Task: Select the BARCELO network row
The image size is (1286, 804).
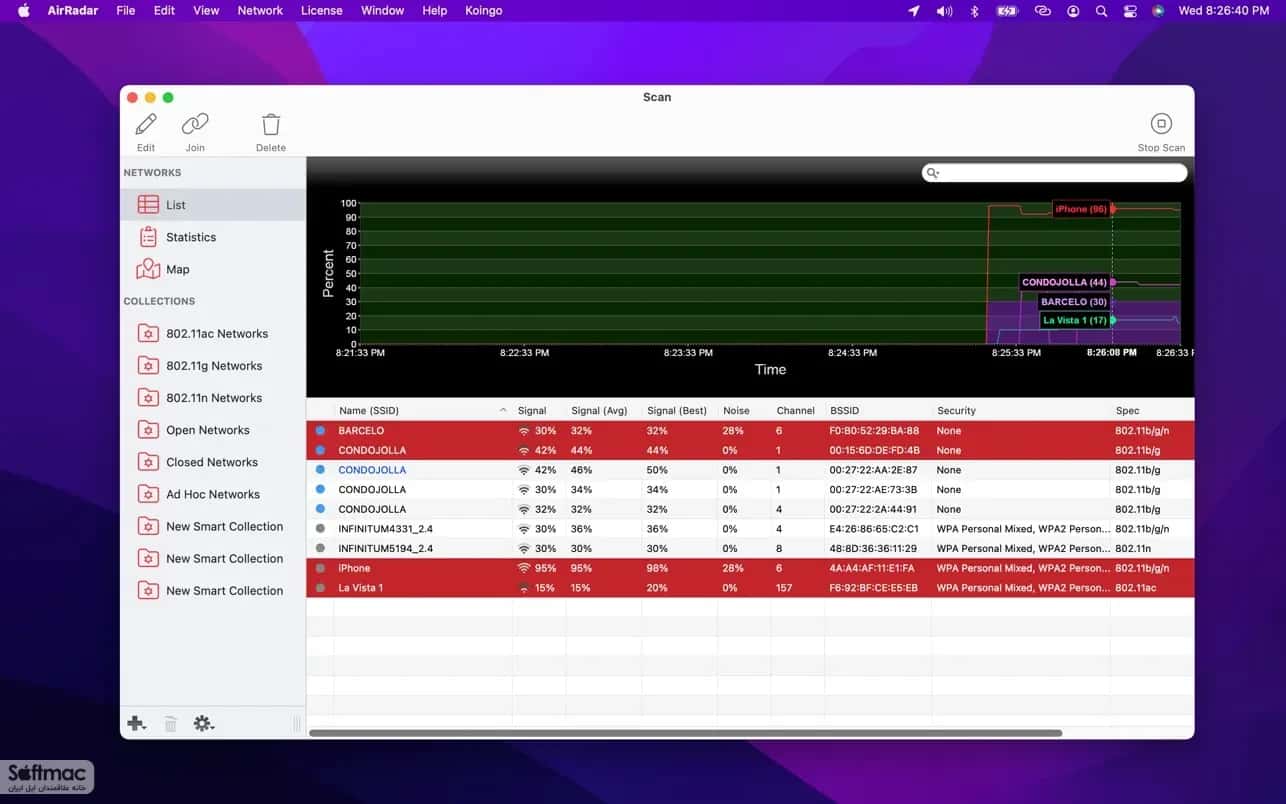Action: pos(750,431)
